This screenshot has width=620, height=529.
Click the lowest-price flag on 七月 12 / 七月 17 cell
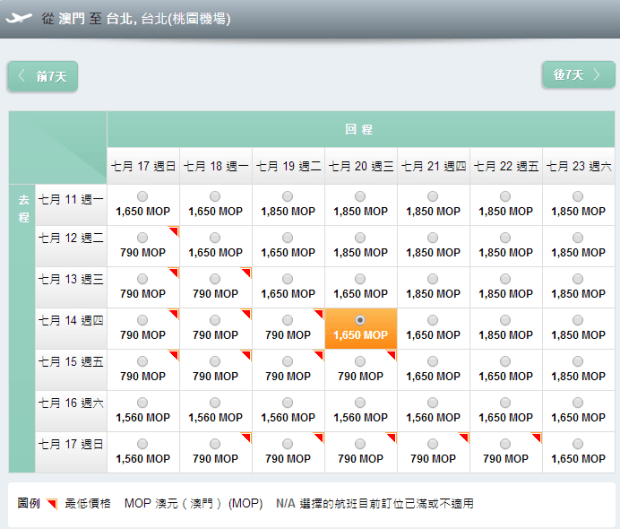point(174,231)
